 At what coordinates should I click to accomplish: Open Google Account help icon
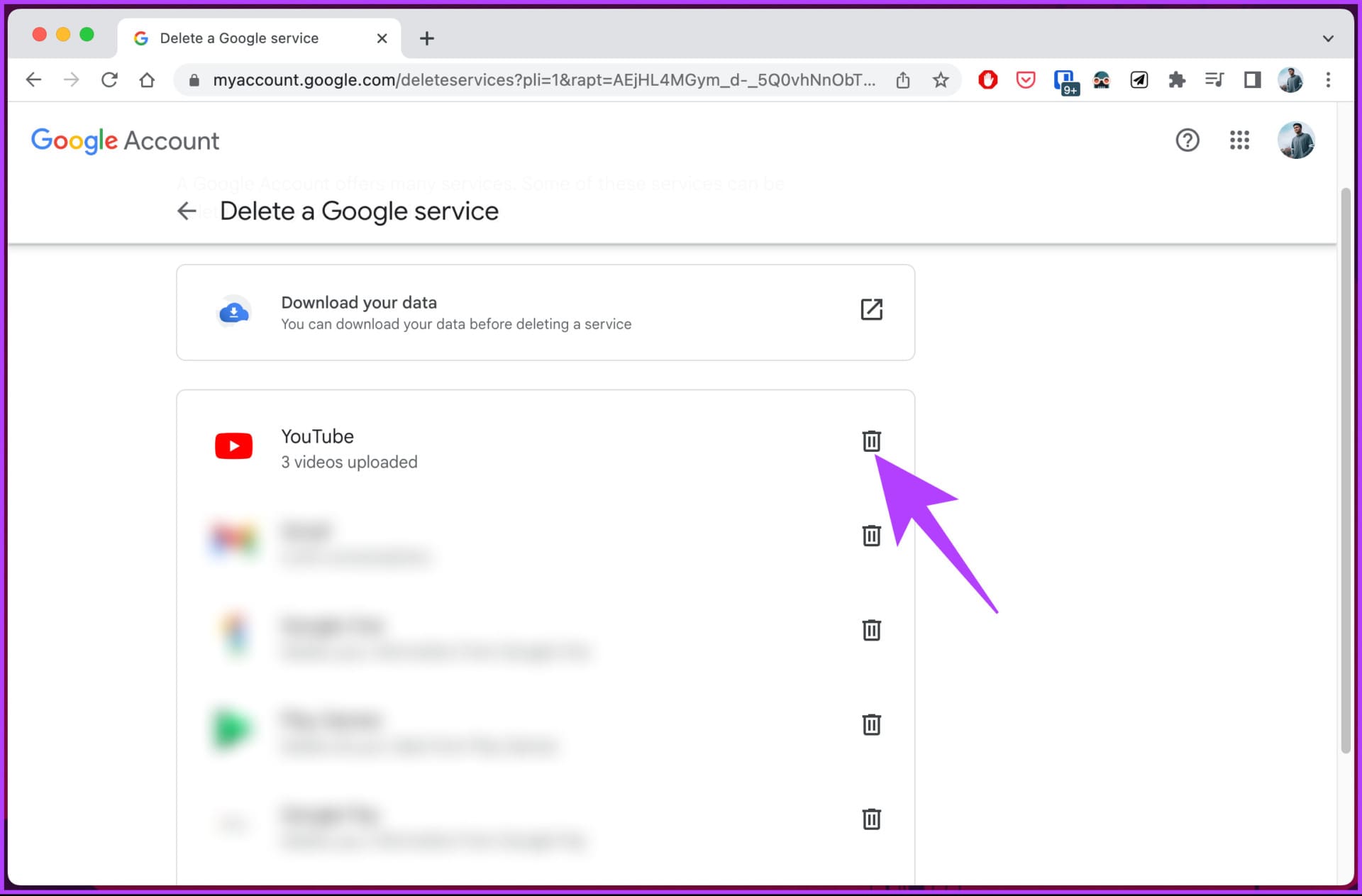[1187, 140]
